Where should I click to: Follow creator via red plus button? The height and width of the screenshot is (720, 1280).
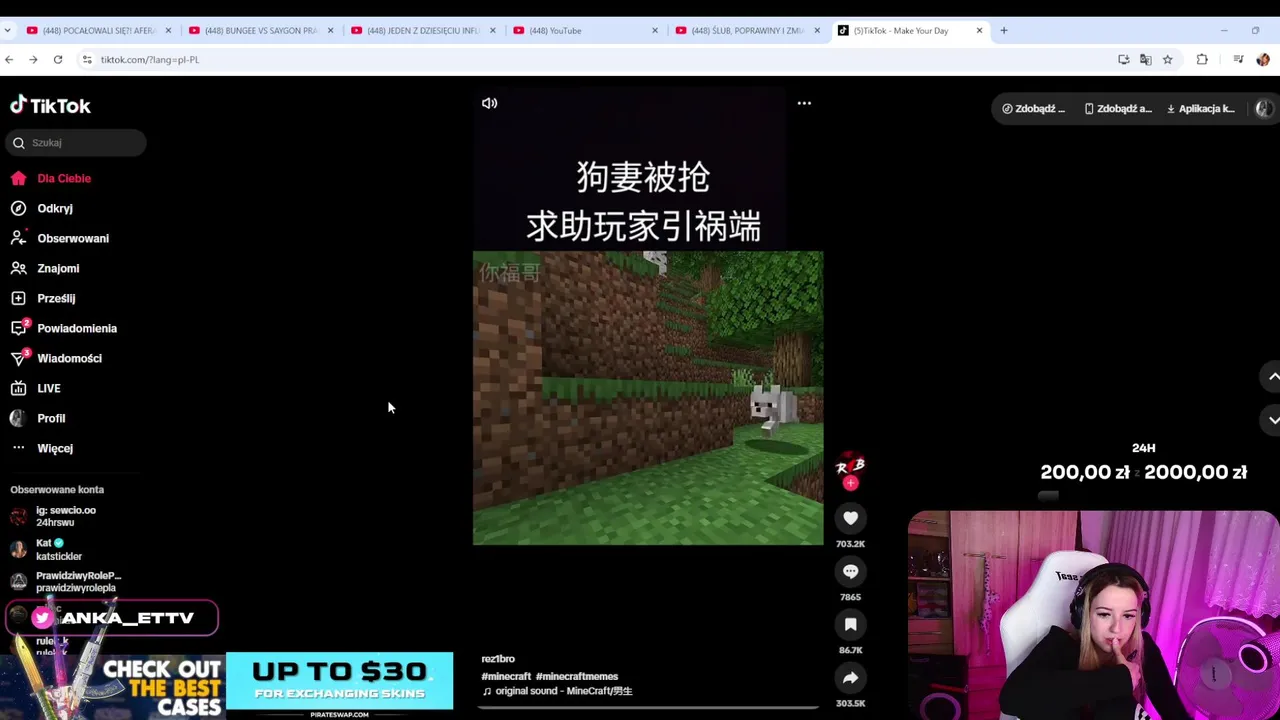[x=850, y=483]
